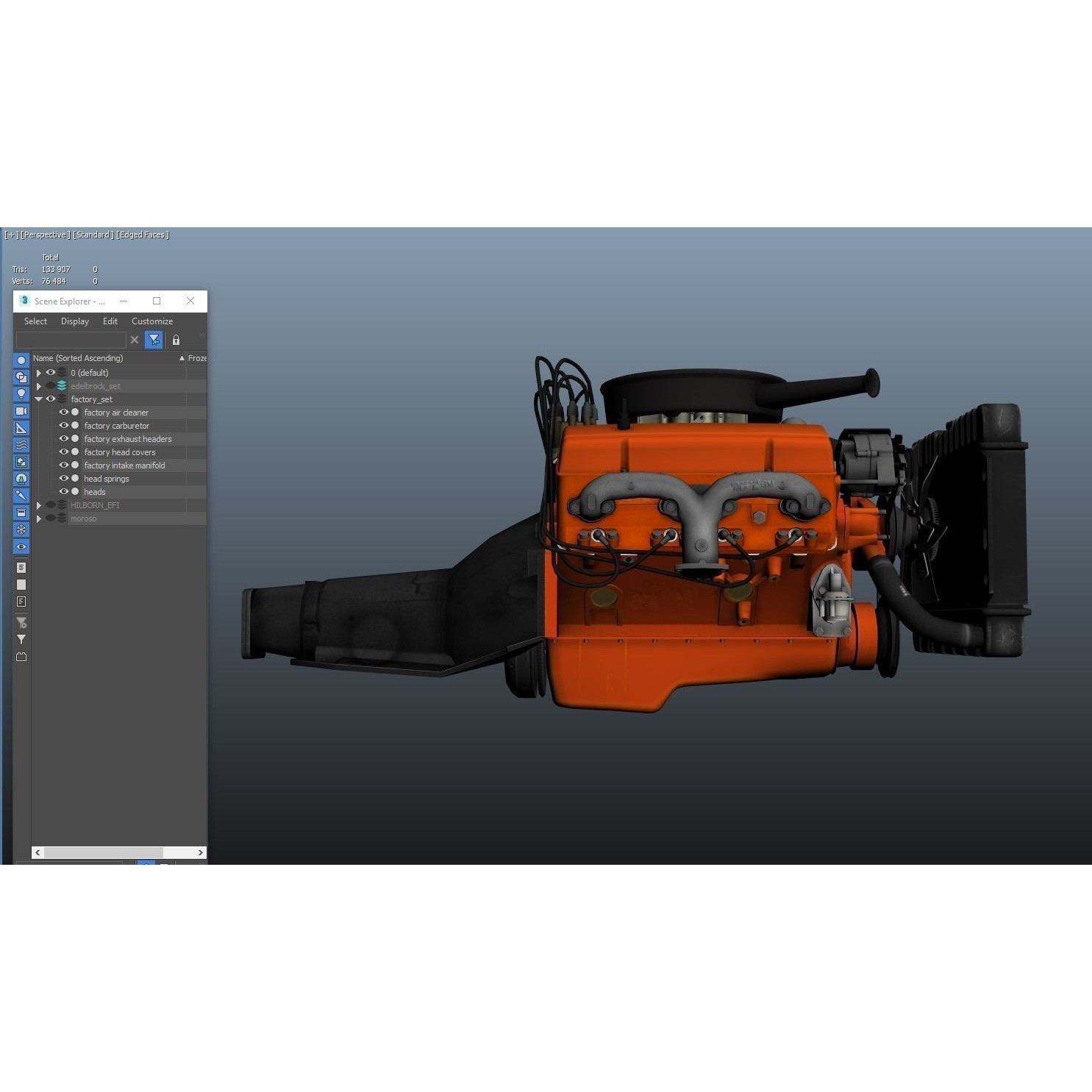
Task: Click the lights filter icon
Action: pyautogui.click(x=21, y=393)
